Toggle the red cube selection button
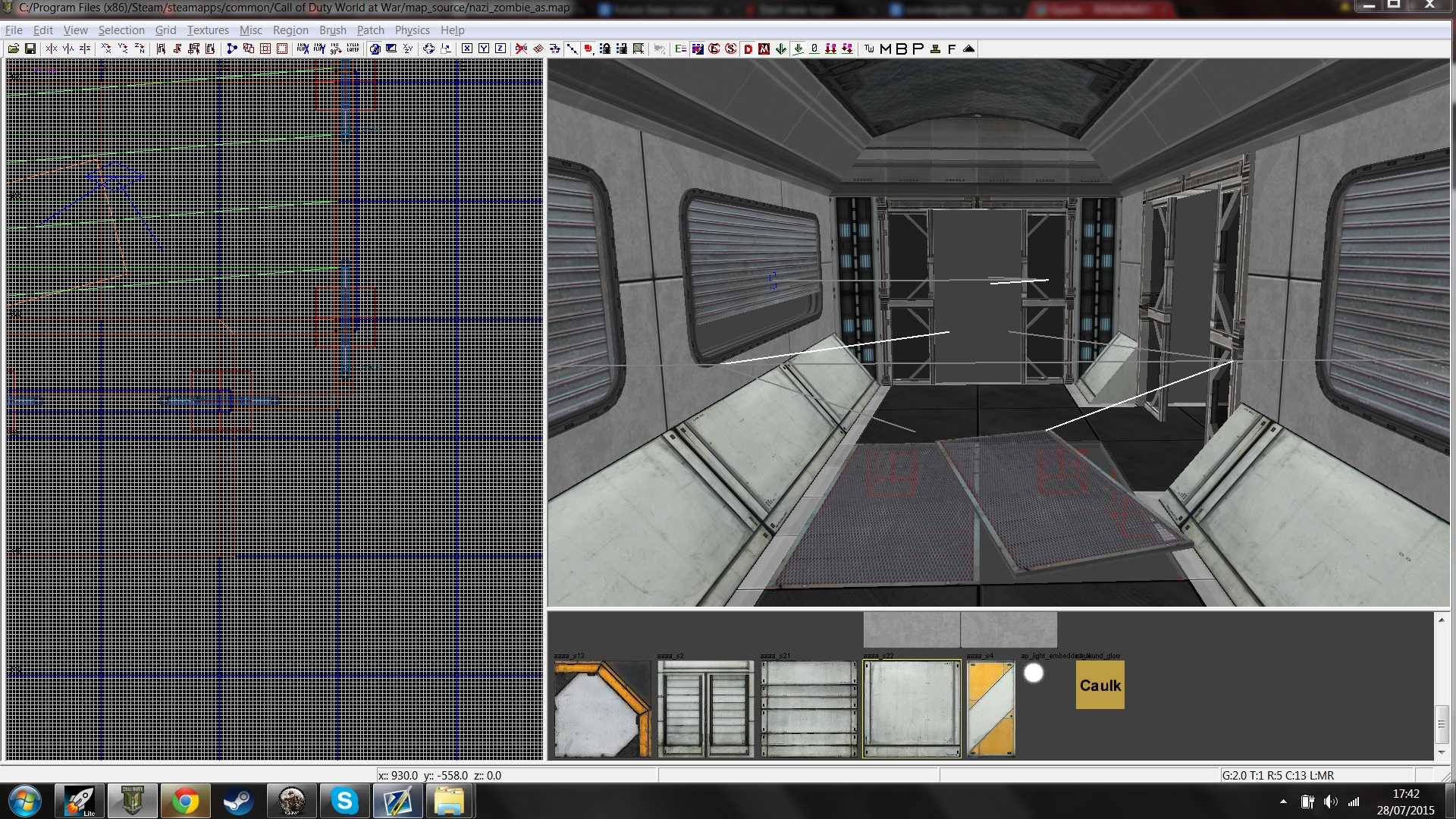Image resolution: width=1456 pixels, height=819 pixels. pos(589,49)
